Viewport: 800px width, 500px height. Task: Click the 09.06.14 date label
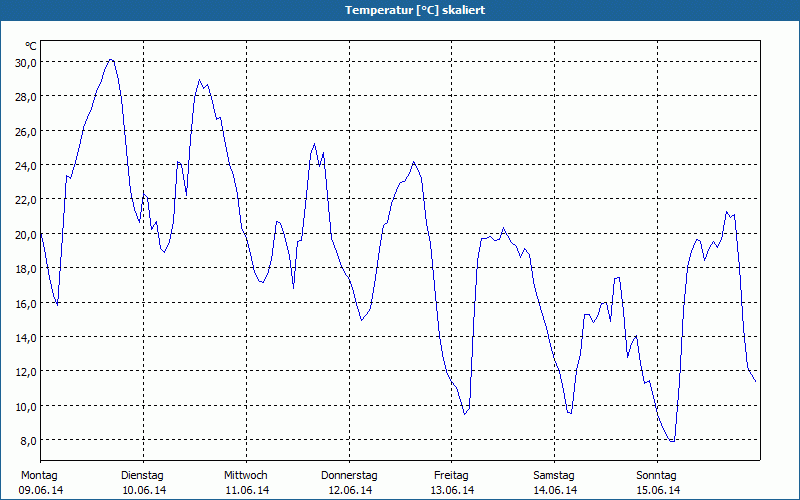[40, 490]
